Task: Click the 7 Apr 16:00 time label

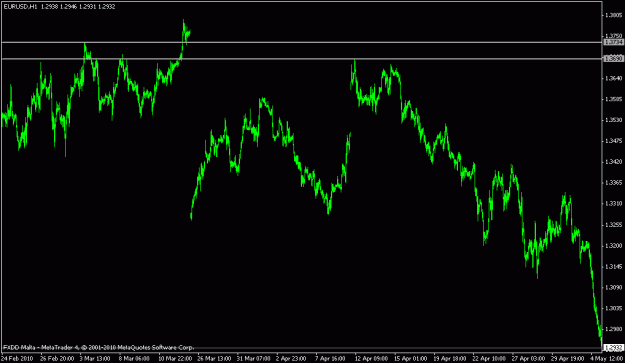Action: 330,358
